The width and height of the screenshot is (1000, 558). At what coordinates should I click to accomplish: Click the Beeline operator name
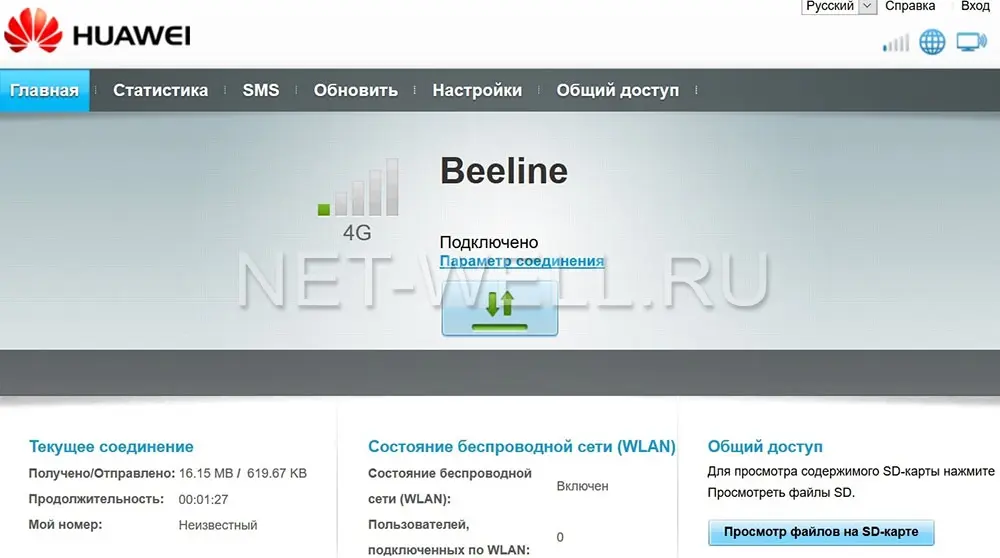click(x=504, y=171)
